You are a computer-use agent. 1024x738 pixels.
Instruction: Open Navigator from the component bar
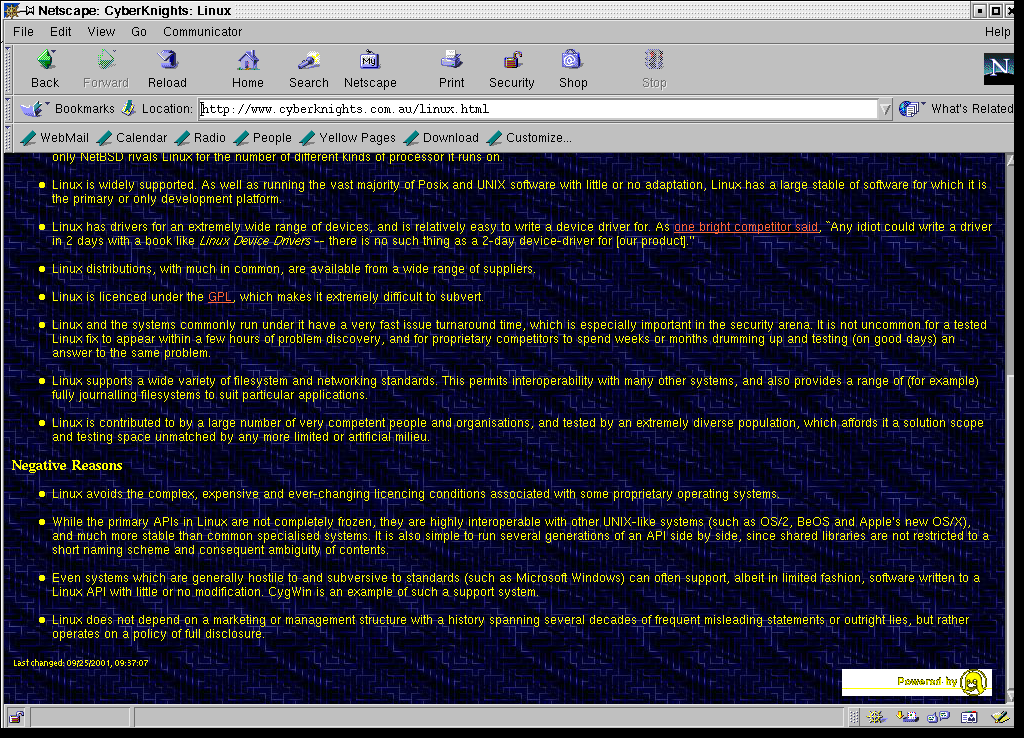pyautogui.click(x=876, y=717)
